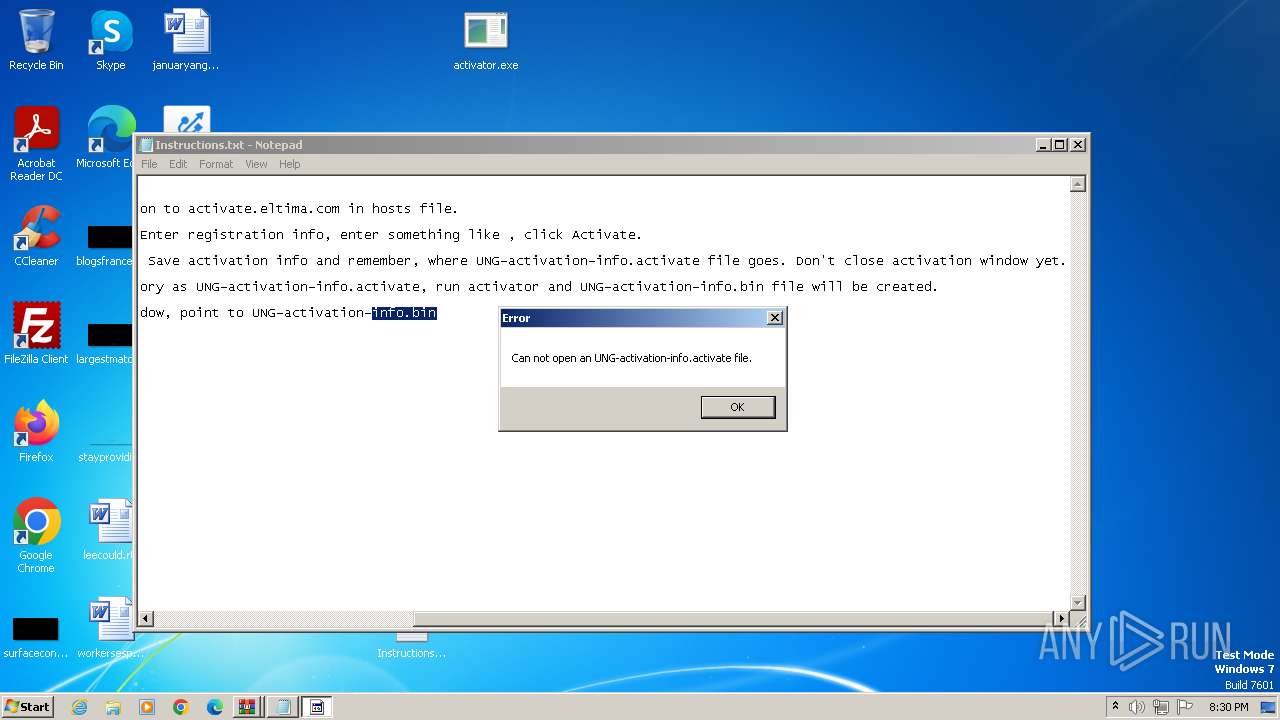
Task: Minimize the Notepad window
Action: (1043, 144)
